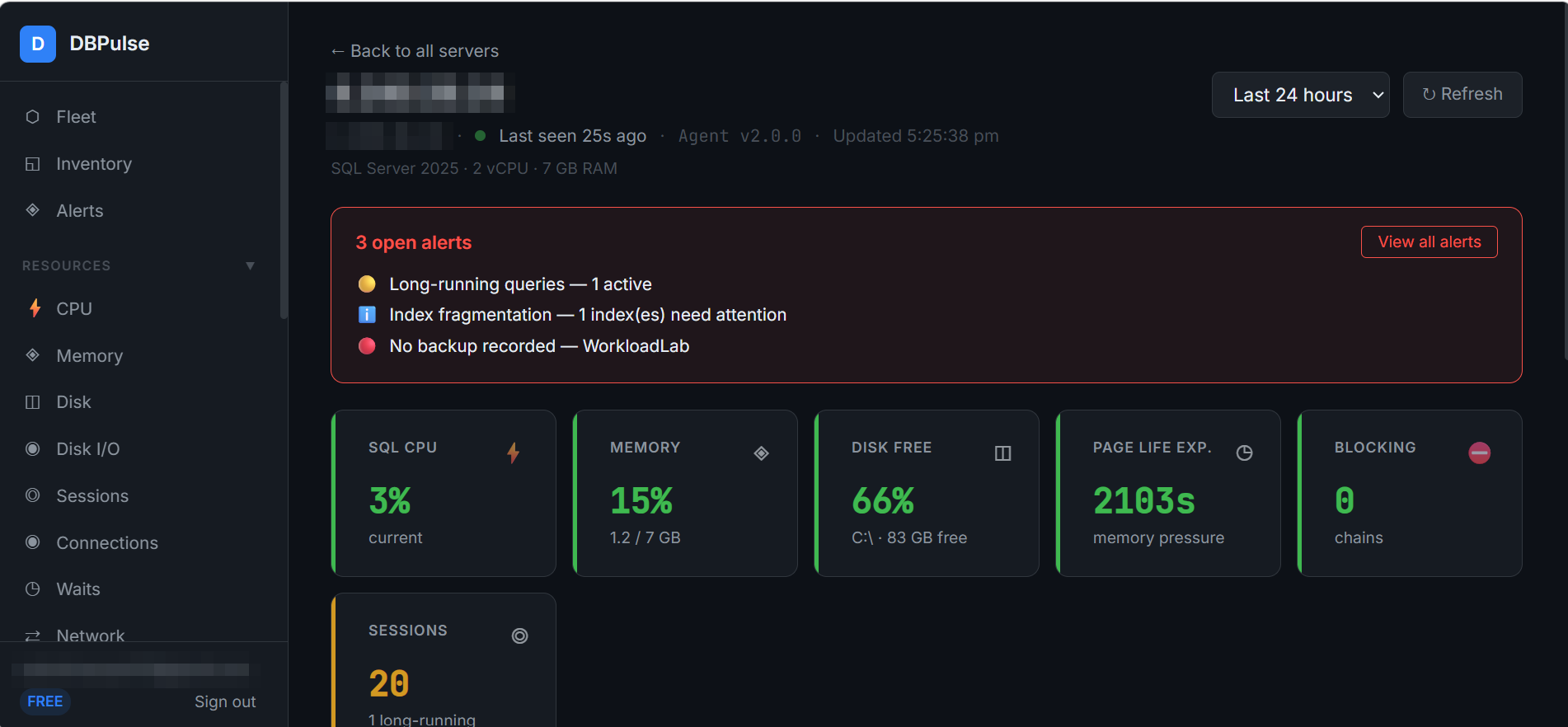Select Disk under Resources
The height and width of the screenshot is (727, 1568).
click(x=73, y=402)
